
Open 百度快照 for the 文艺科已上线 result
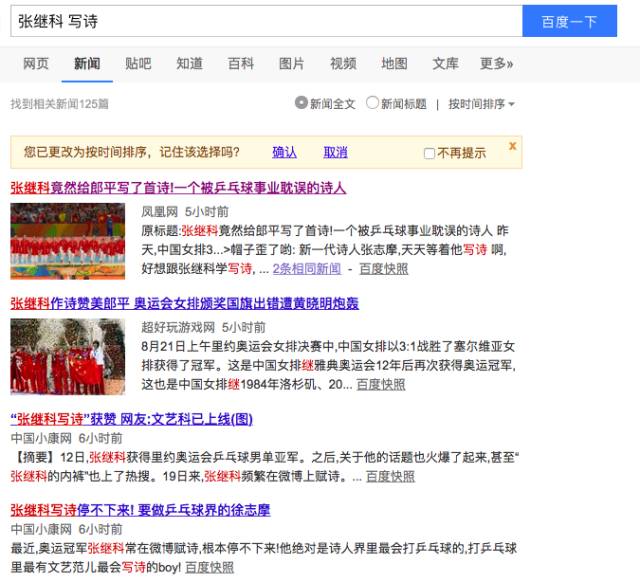pos(391,476)
